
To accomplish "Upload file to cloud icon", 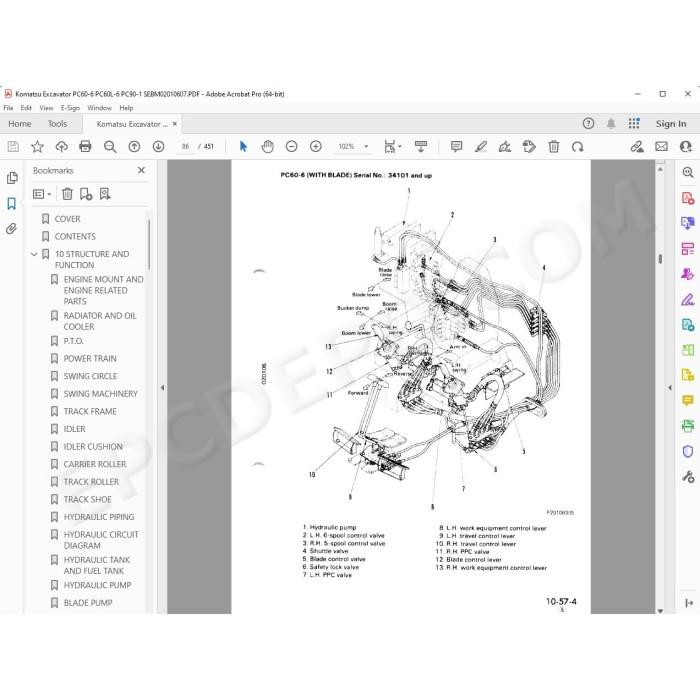I will click(x=62, y=146).
